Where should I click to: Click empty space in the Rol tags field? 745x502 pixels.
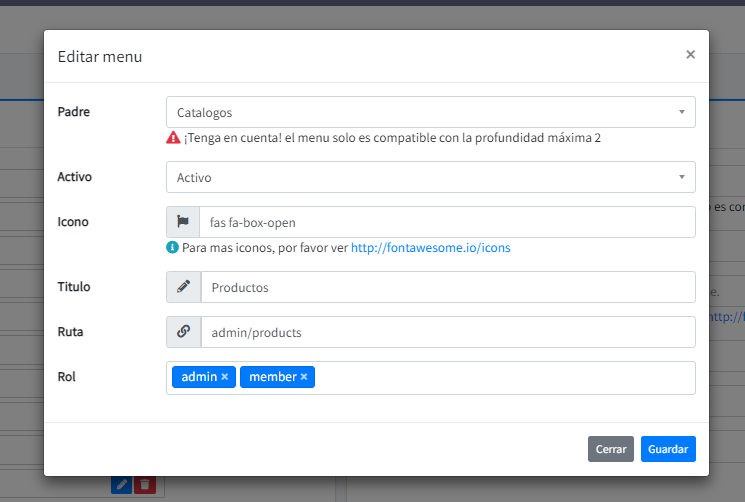[500, 377]
